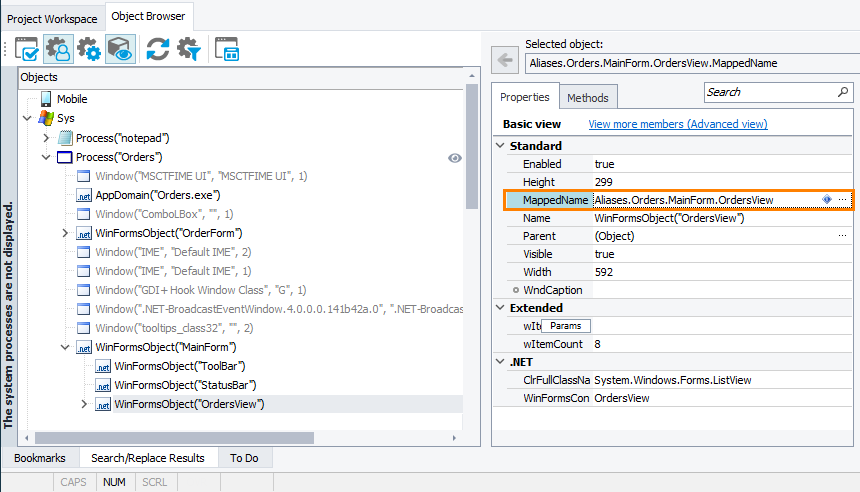Click the gears with user toolbar icon
The image size is (860, 492).
pyautogui.click(x=58, y=49)
